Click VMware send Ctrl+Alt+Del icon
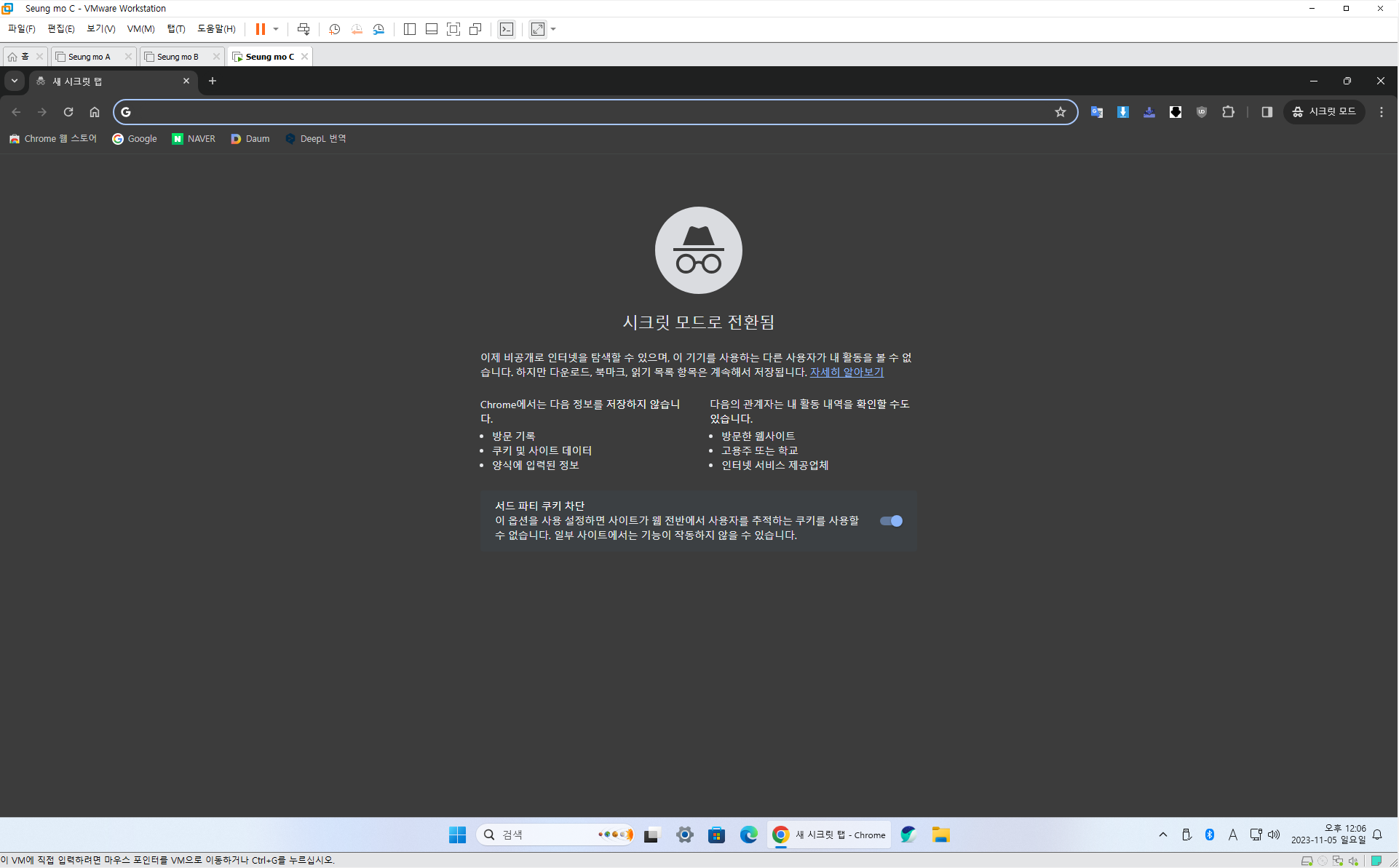The width and height of the screenshot is (1399, 868). click(304, 29)
